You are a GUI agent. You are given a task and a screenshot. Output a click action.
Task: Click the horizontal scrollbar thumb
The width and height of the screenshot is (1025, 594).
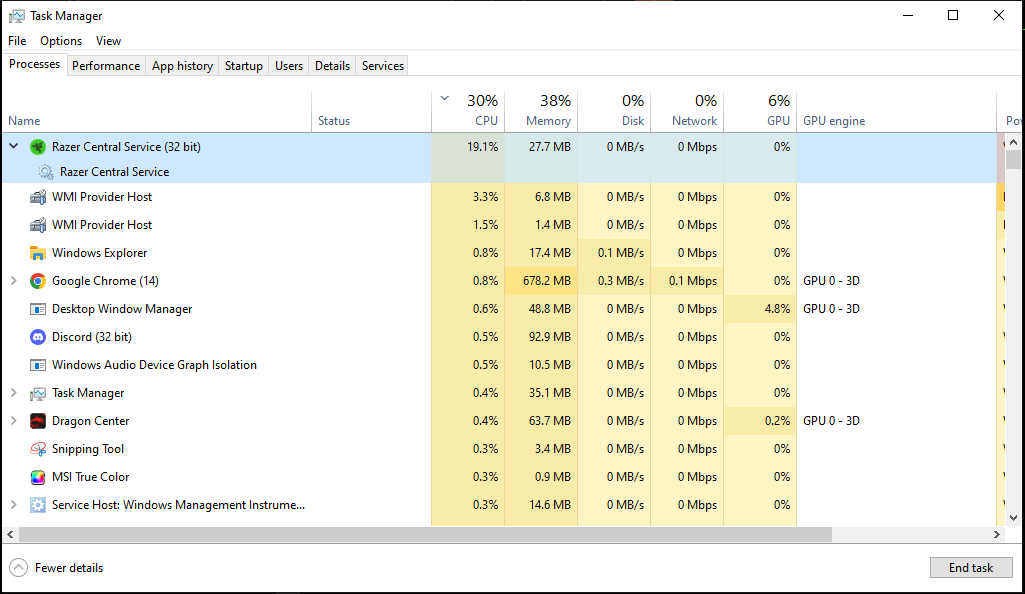[x=425, y=535]
